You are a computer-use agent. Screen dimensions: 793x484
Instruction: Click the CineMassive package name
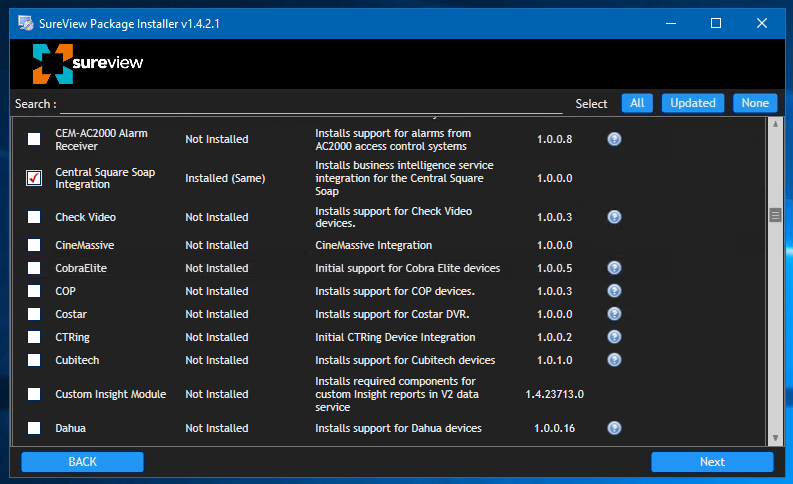click(85, 245)
